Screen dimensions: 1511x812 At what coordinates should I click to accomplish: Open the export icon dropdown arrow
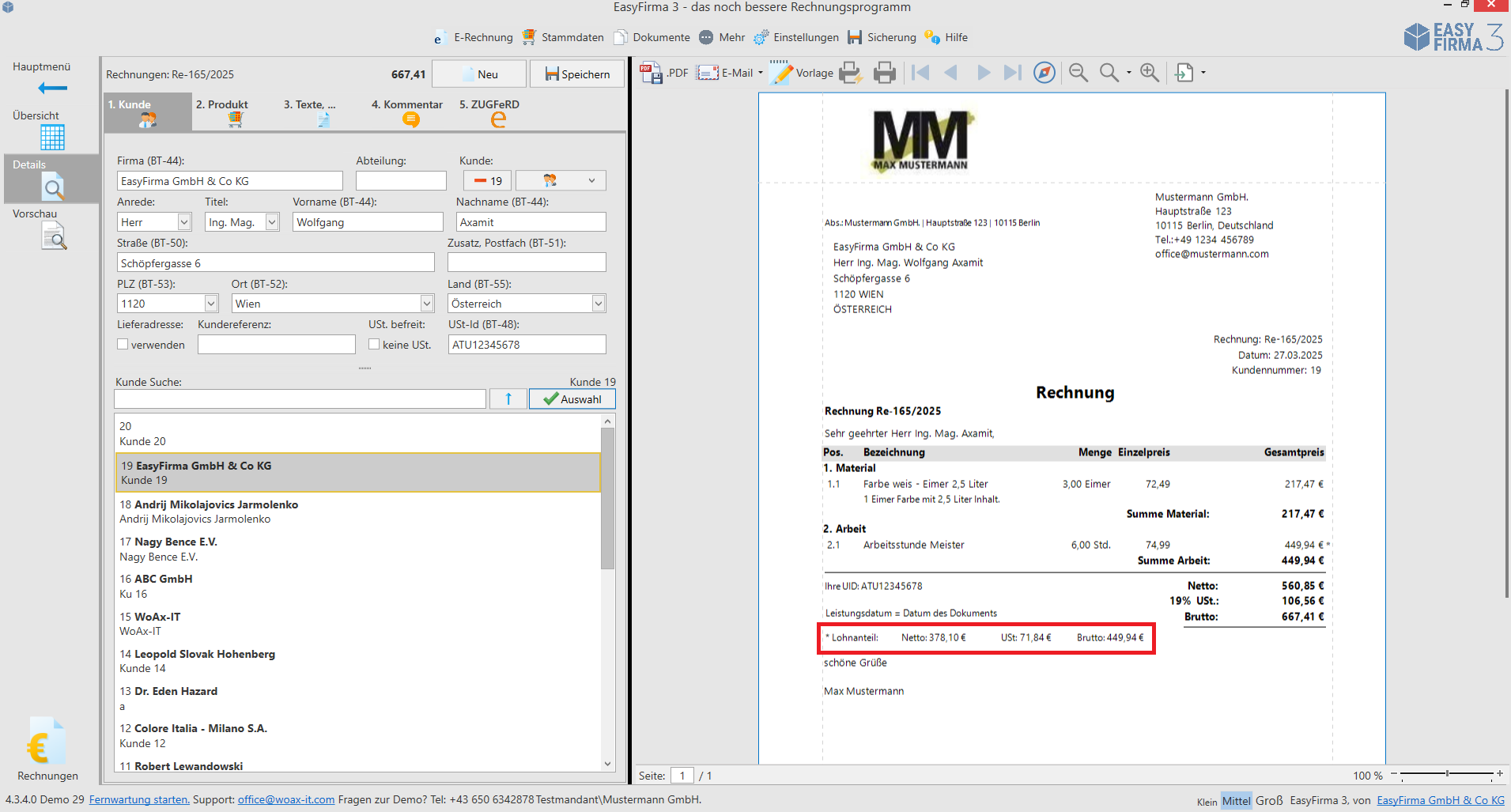(x=1203, y=73)
